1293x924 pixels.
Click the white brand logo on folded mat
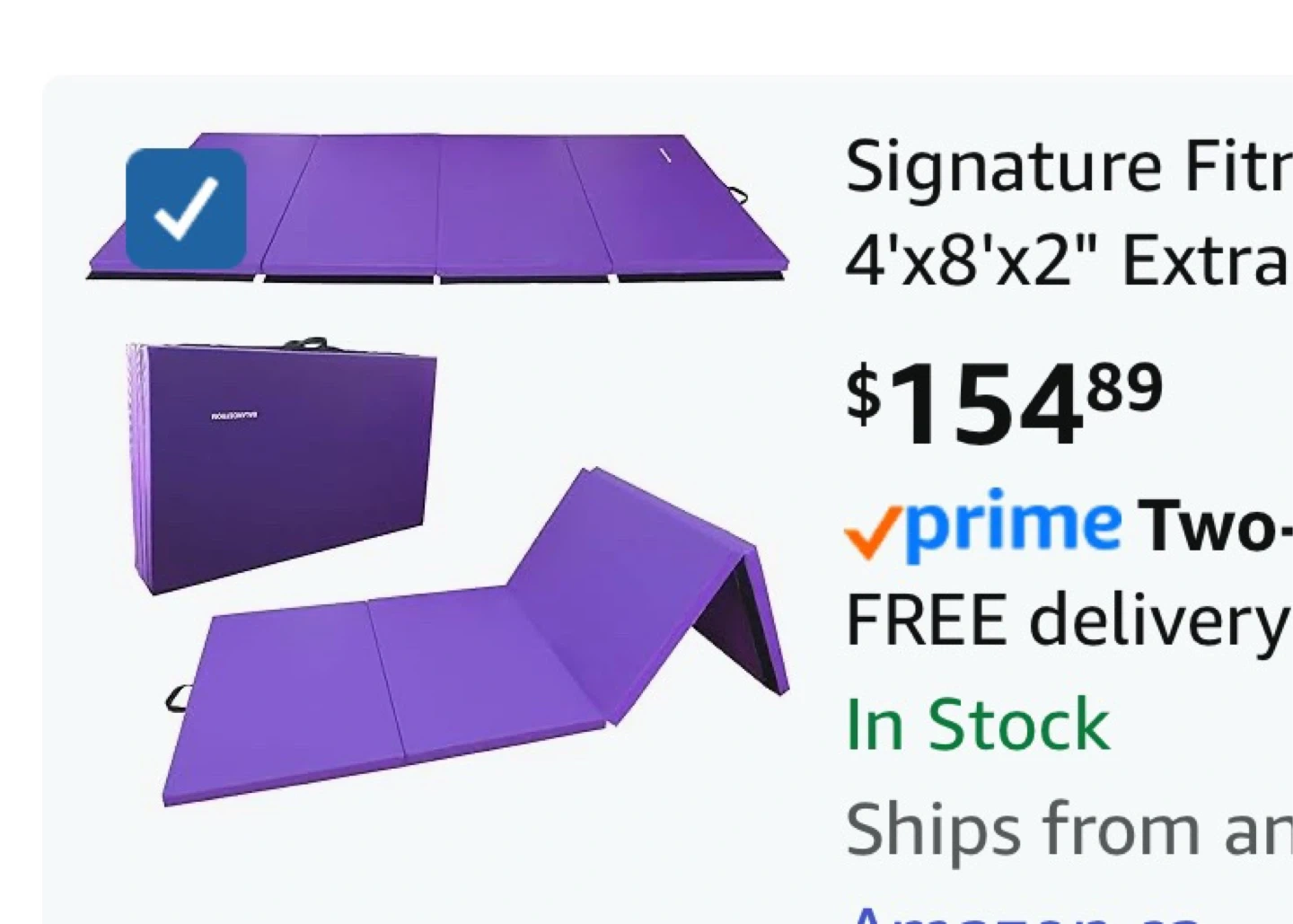point(234,415)
